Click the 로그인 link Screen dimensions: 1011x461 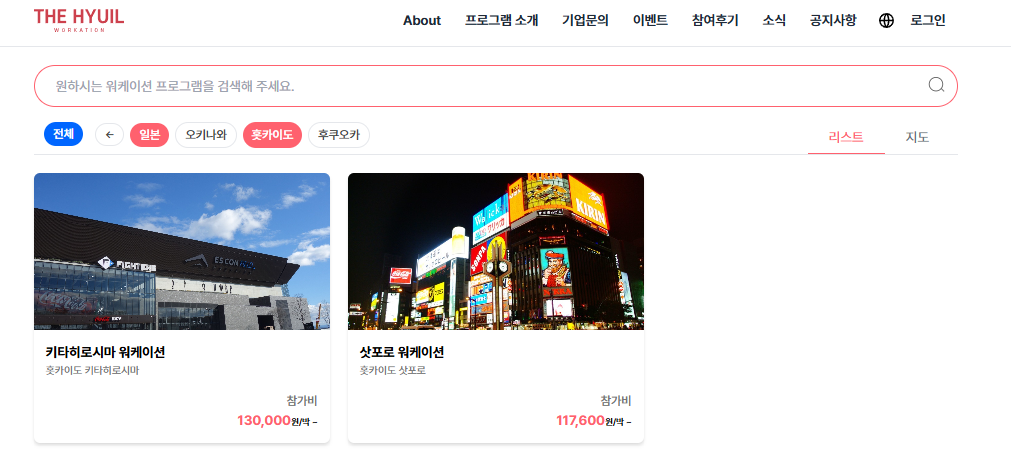[928, 21]
